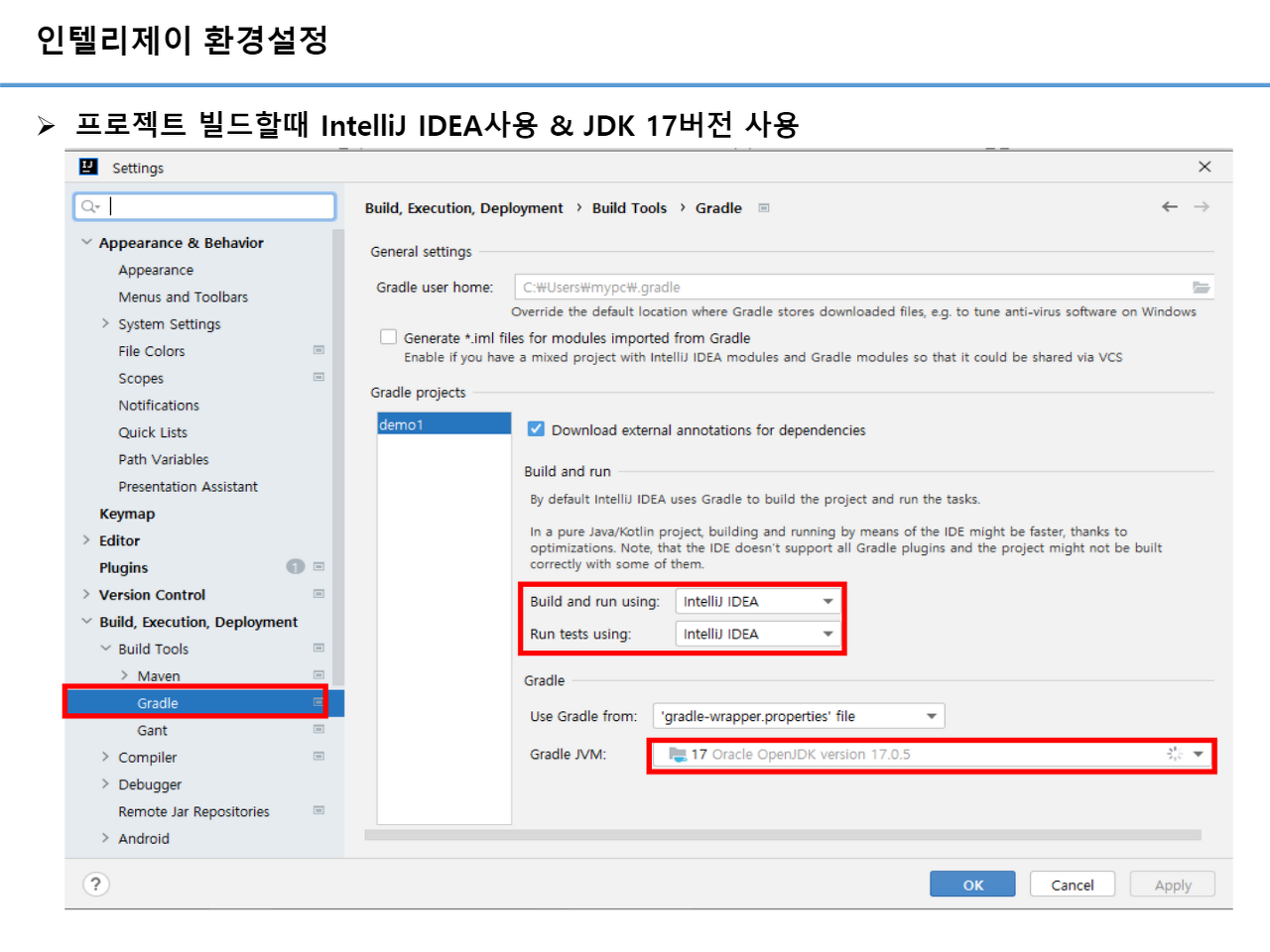Click the project-settings icon beside Remote Jar Repositories

[x=318, y=810]
